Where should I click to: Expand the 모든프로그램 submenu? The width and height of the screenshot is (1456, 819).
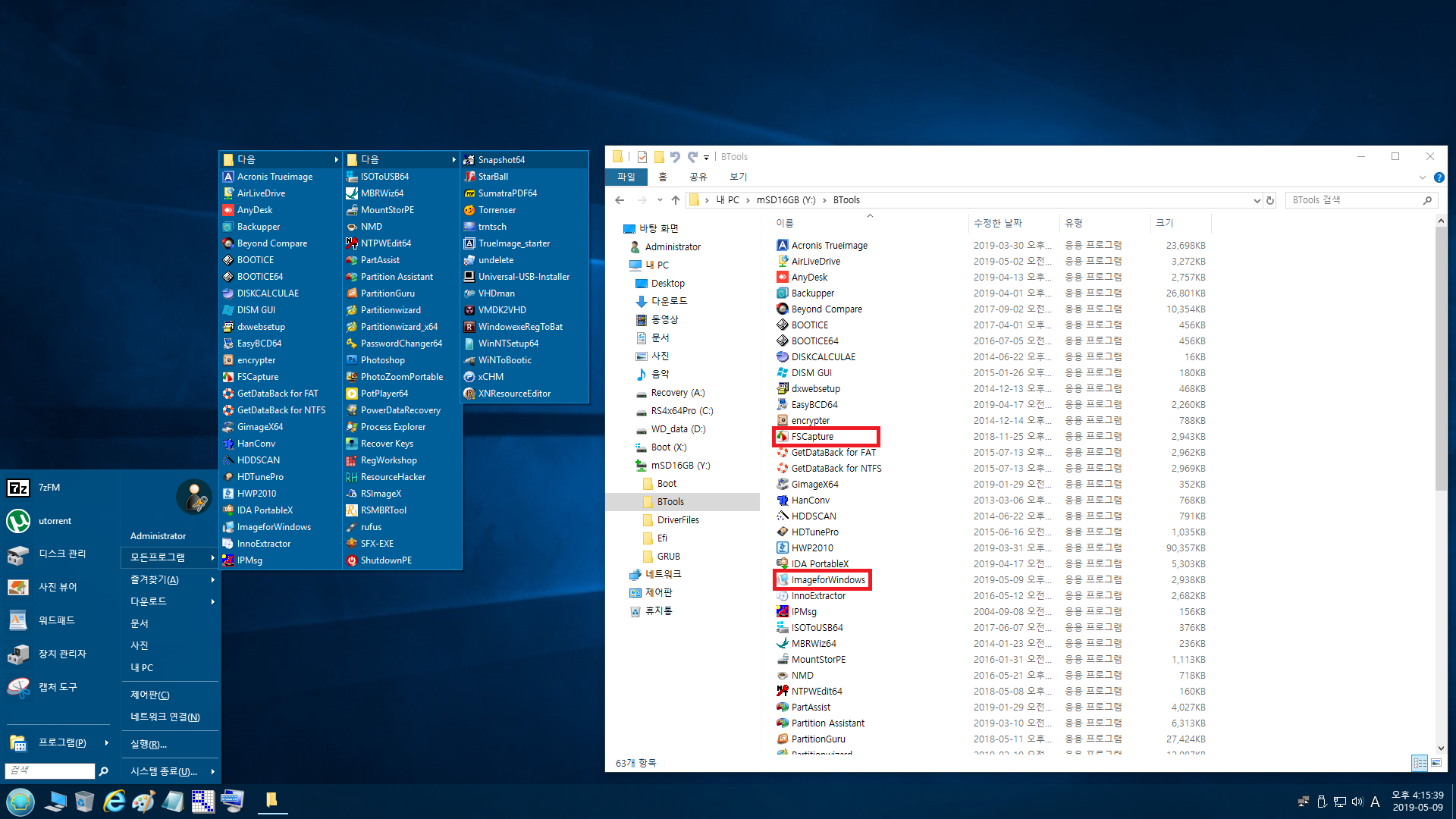click(169, 557)
